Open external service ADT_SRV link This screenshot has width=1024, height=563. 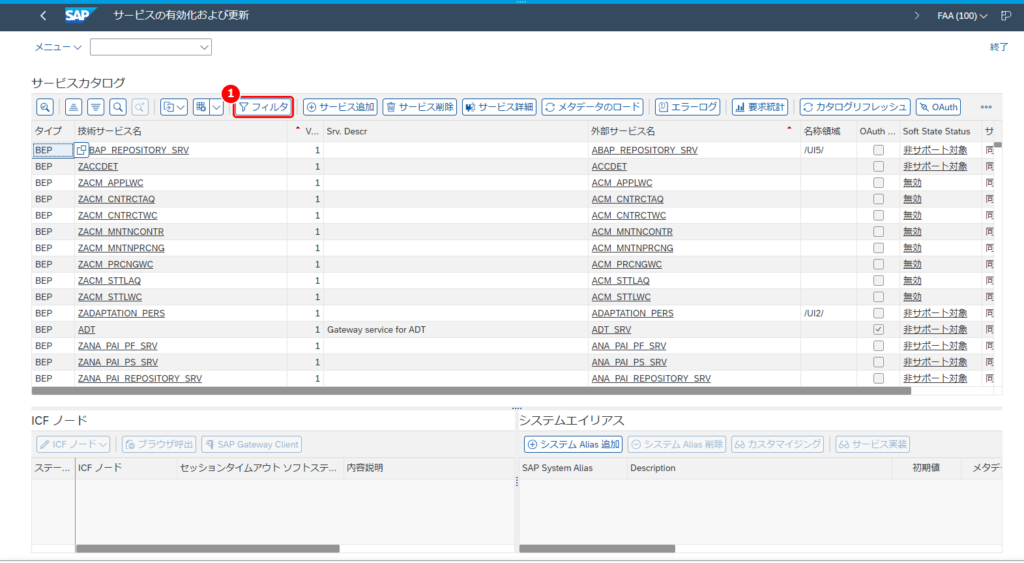pos(611,330)
